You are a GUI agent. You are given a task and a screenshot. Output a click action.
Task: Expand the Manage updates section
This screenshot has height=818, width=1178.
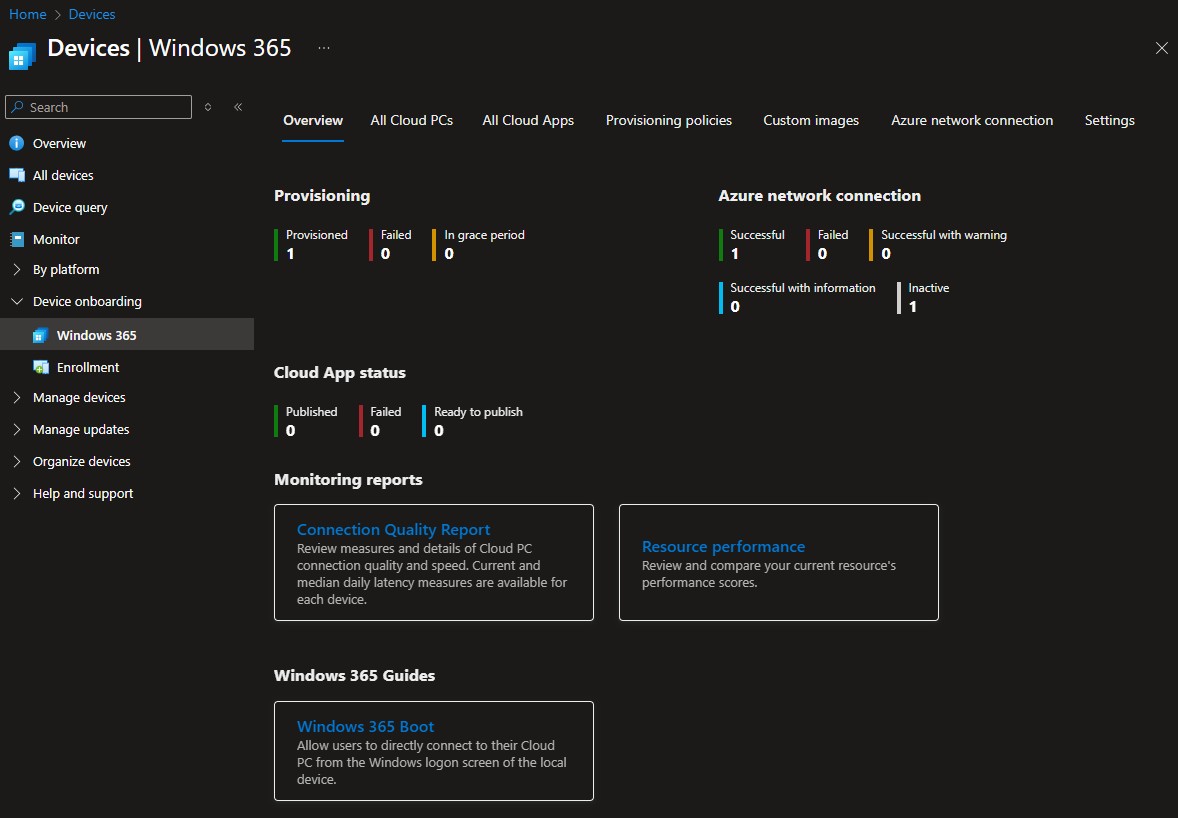coord(16,429)
